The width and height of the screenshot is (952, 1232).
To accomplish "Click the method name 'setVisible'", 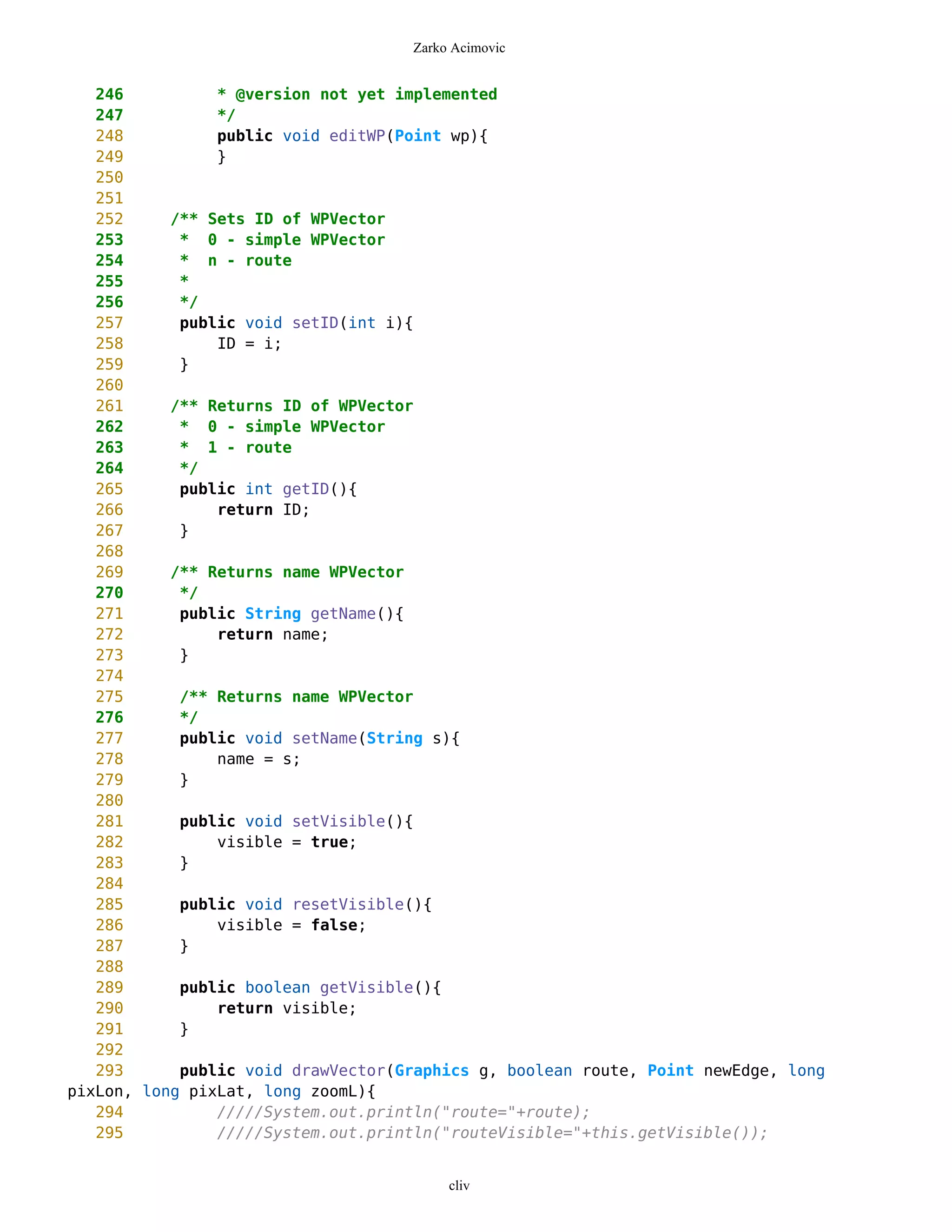I will click(338, 821).
